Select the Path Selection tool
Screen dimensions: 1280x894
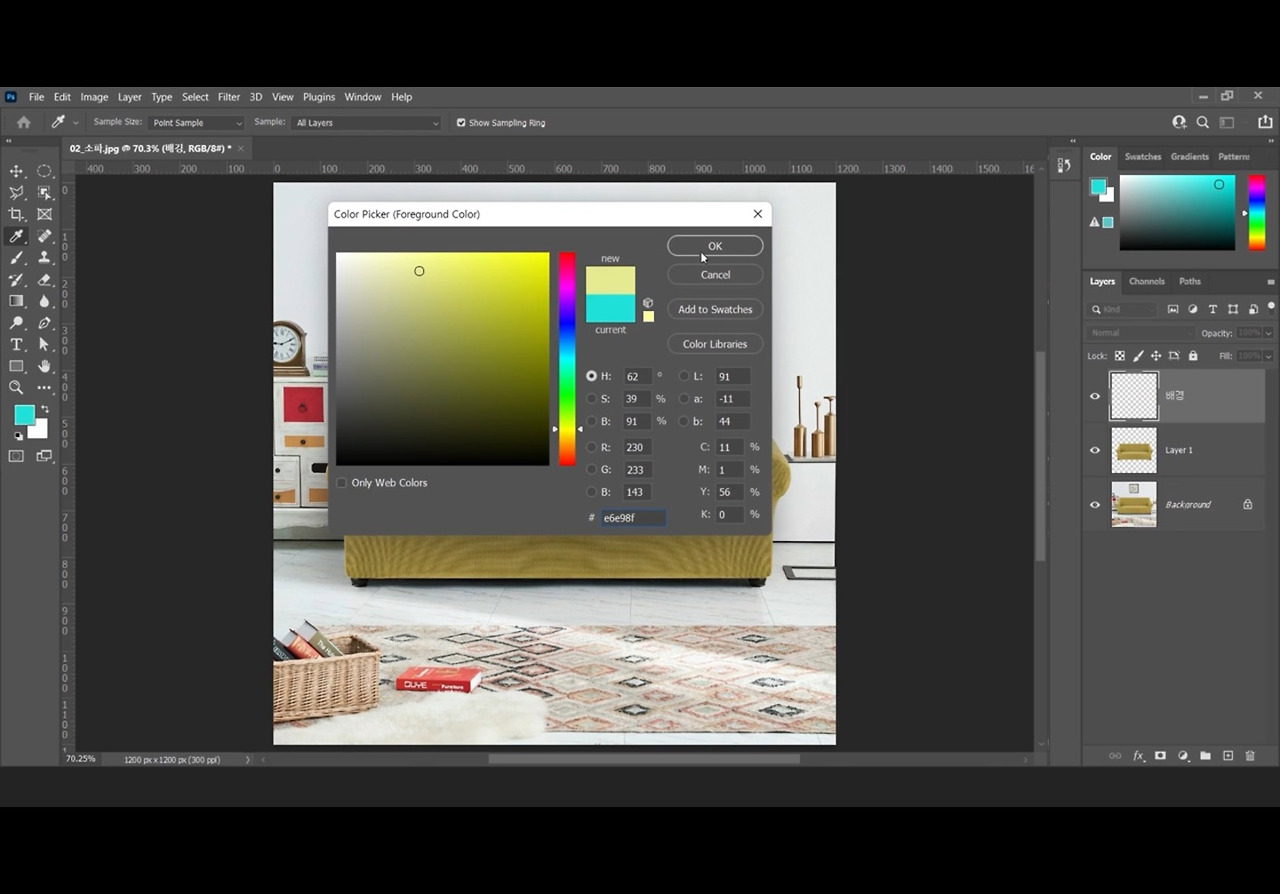[x=45, y=345]
